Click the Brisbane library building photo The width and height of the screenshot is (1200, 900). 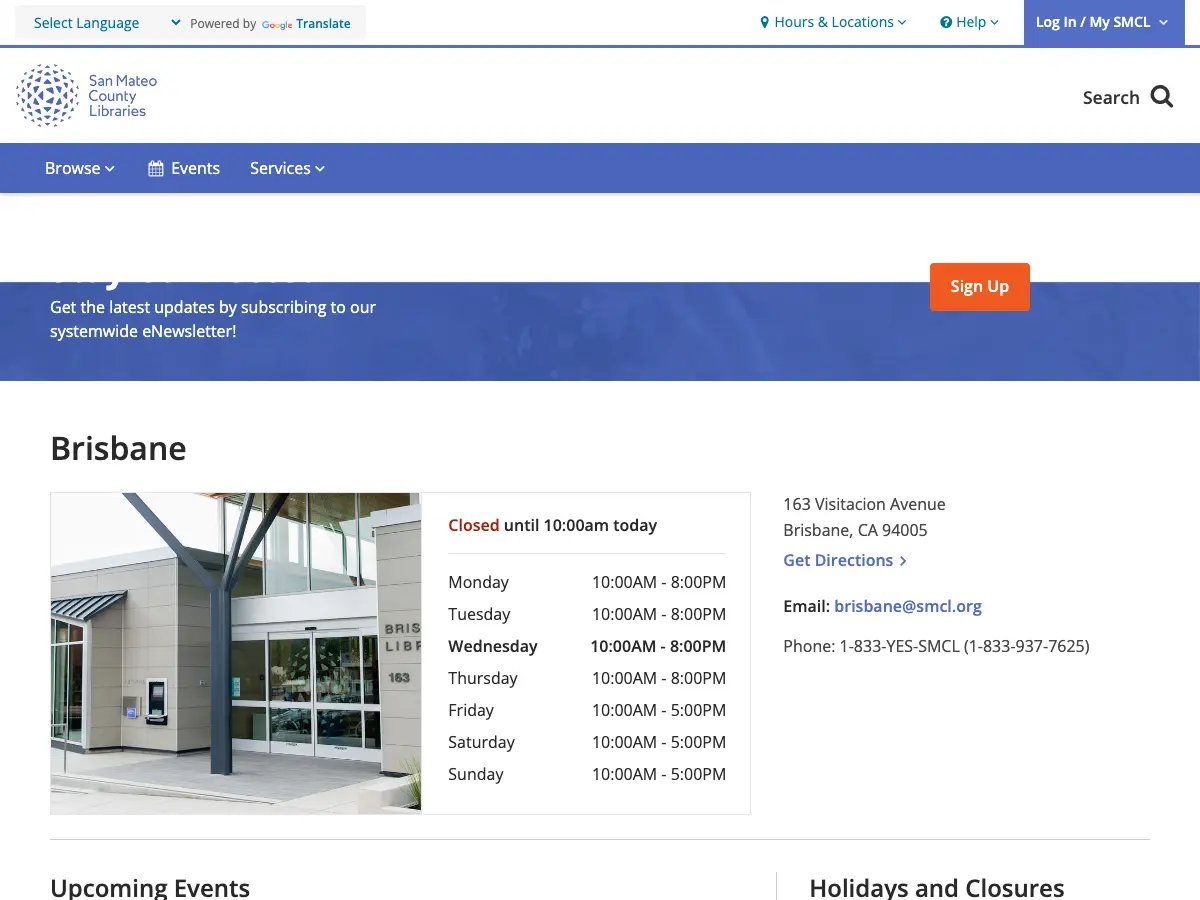pos(236,653)
